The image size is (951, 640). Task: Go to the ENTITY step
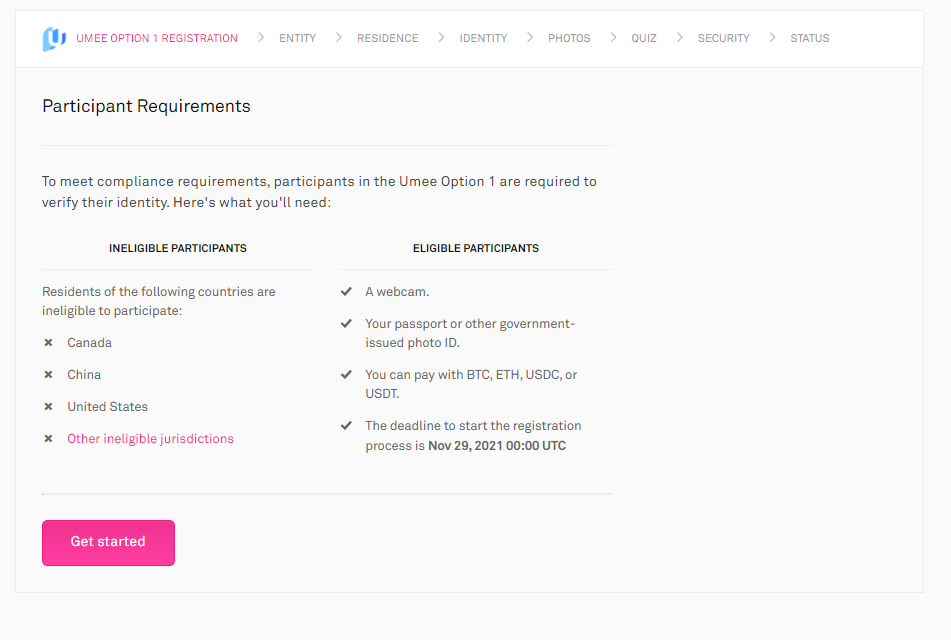click(x=297, y=38)
